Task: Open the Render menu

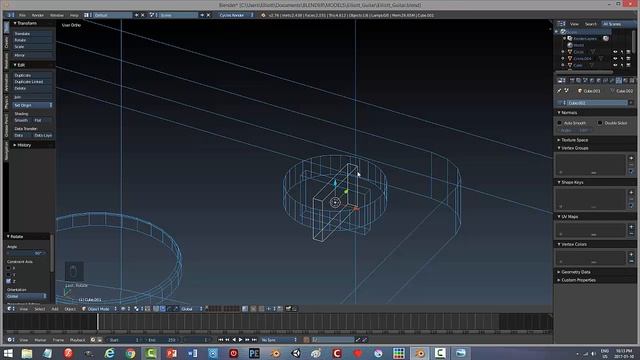Action: pyautogui.click(x=38, y=15)
